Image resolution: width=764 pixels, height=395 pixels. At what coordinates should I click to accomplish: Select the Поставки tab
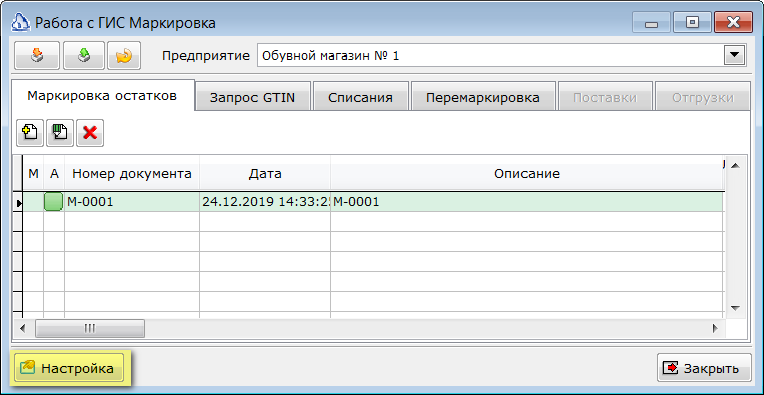(605, 97)
